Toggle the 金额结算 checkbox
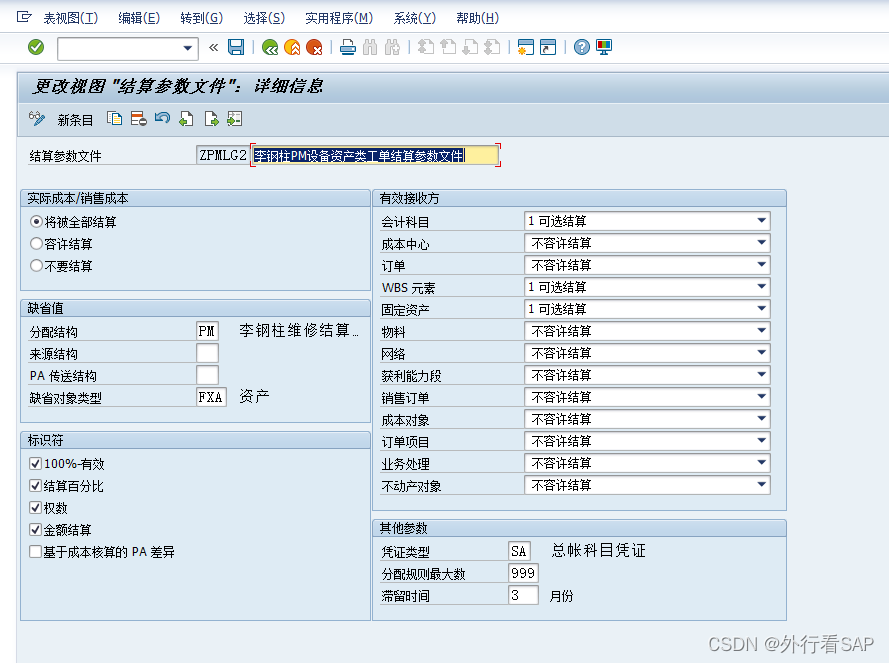 click(35, 530)
